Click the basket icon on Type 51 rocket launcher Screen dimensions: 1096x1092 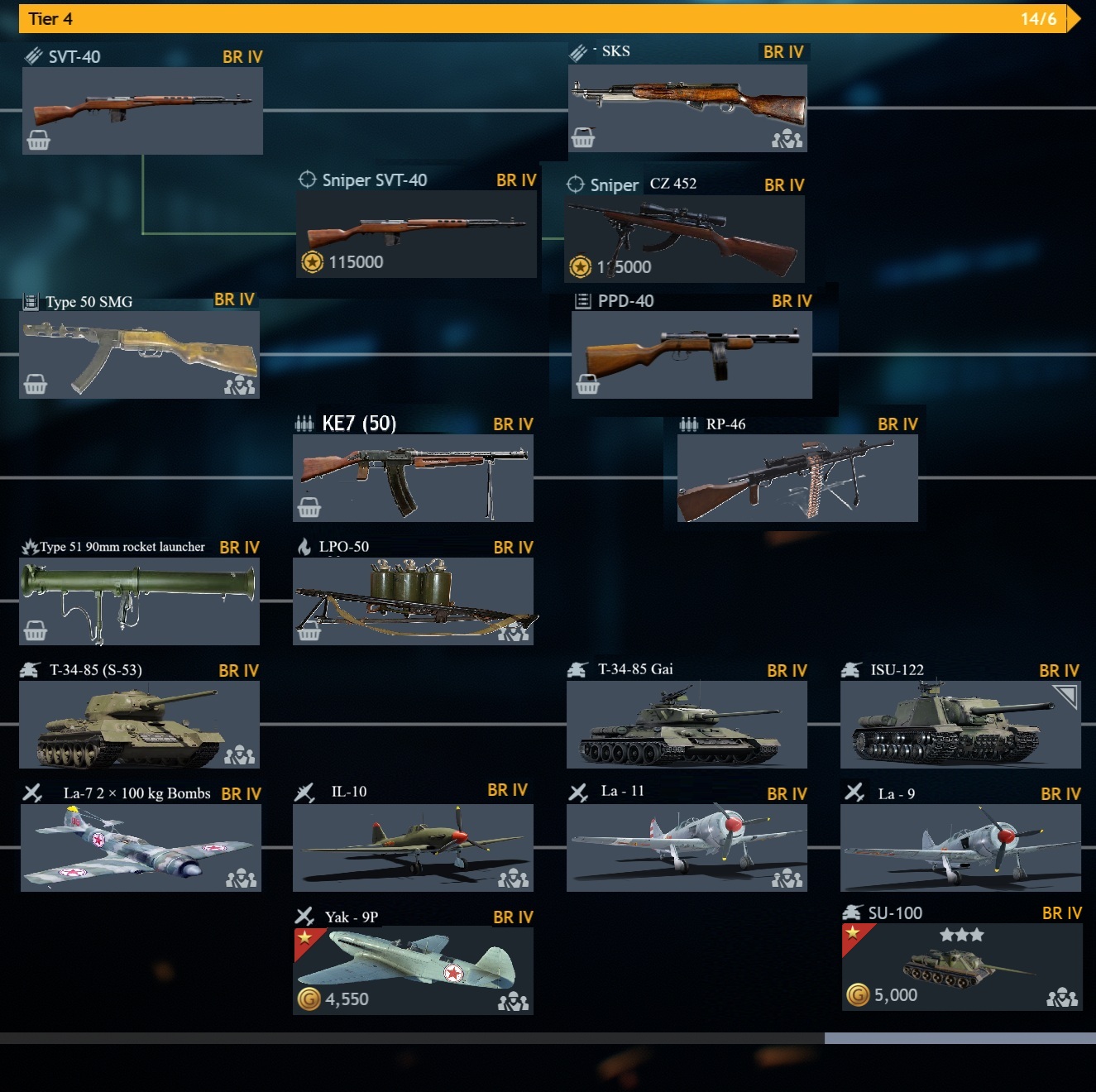[x=35, y=631]
